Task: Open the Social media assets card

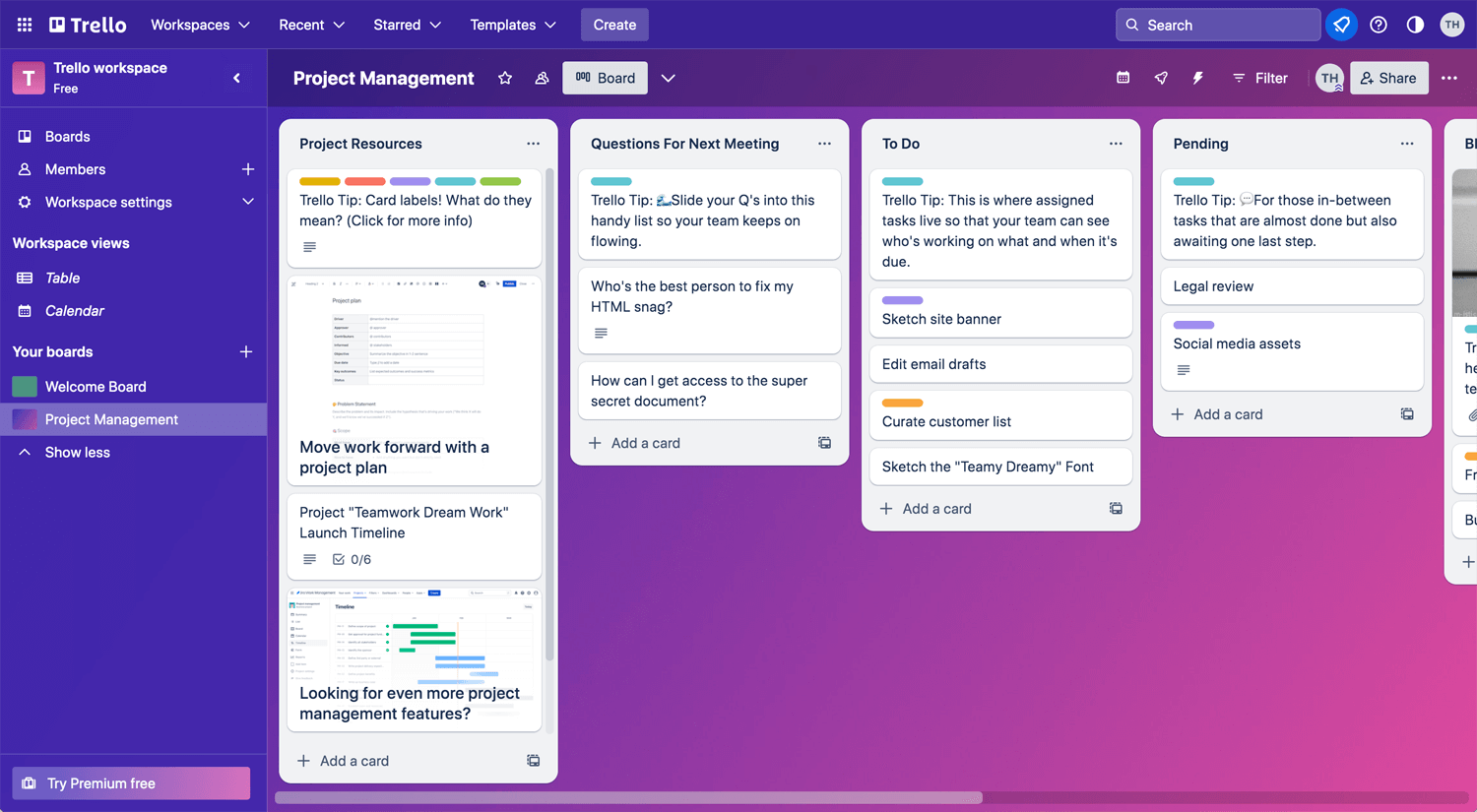Action: click(x=1292, y=351)
